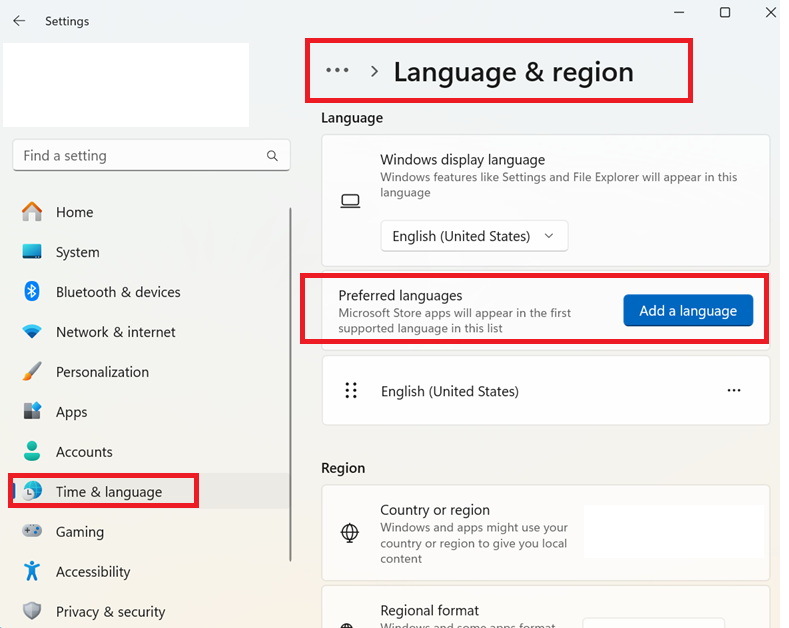Close the Settings window
This screenshot has width=789, height=628.
pos(770,12)
